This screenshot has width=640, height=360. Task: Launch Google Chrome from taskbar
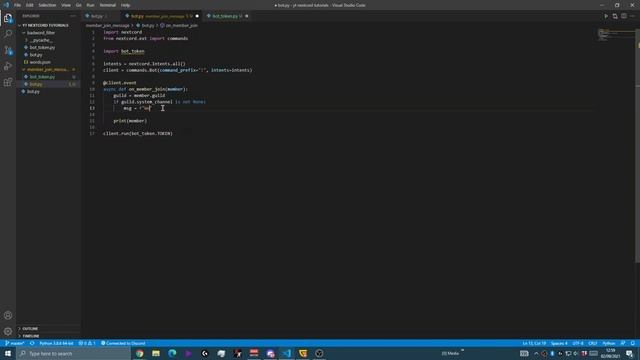point(140,353)
